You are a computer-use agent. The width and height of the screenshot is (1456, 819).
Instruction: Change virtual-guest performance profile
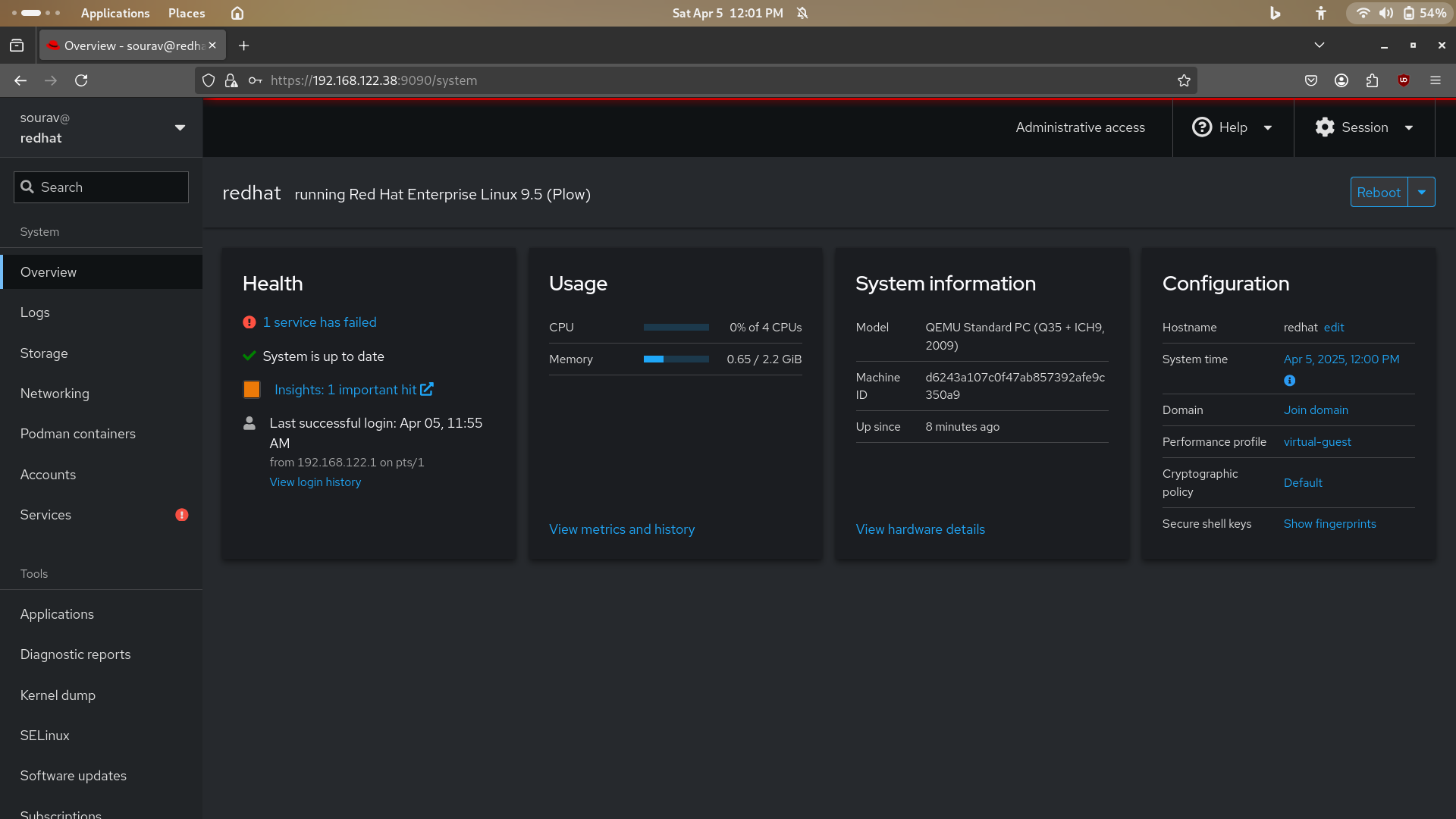point(1317,442)
